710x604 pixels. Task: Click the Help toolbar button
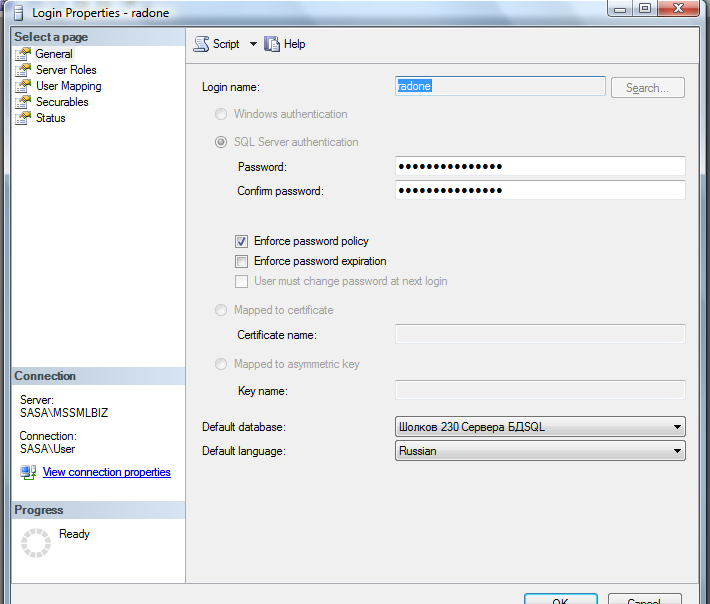pos(285,44)
